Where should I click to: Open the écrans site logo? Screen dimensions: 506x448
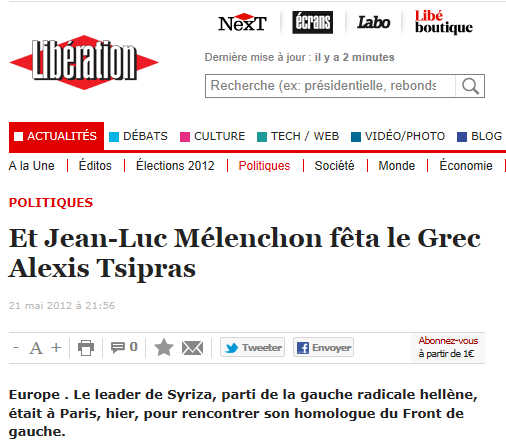[x=312, y=22]
